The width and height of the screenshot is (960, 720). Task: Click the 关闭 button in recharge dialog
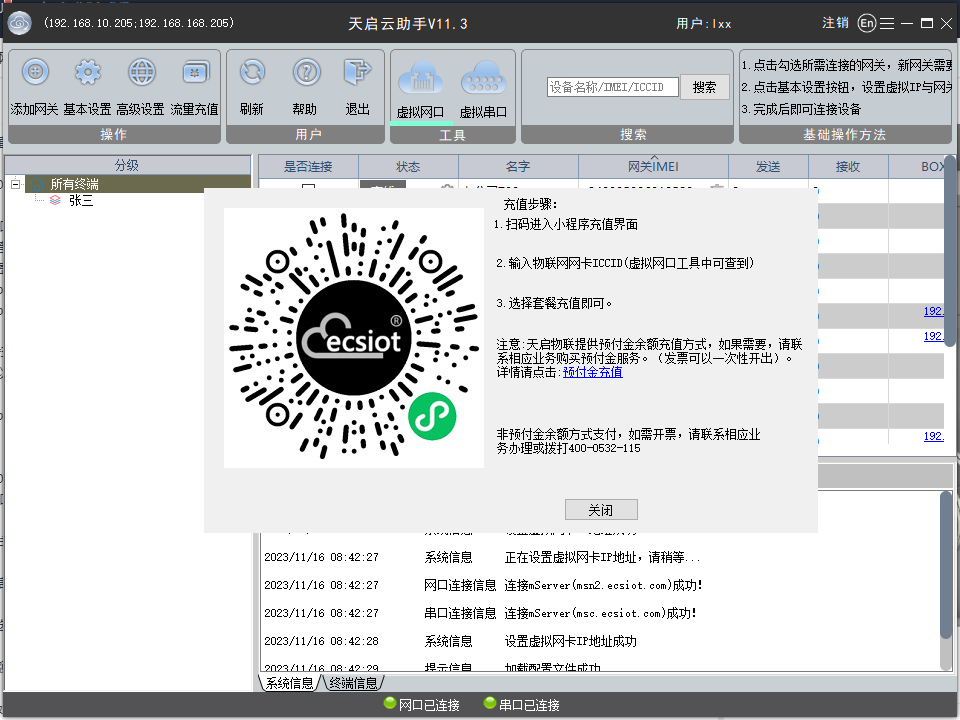click(x=601, y=509)
